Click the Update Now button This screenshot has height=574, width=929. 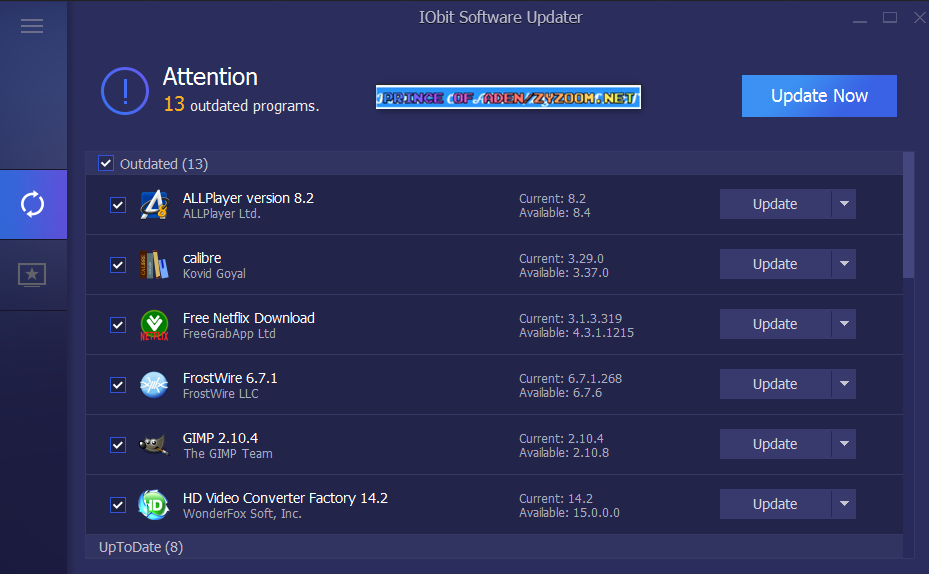(819, 96)
